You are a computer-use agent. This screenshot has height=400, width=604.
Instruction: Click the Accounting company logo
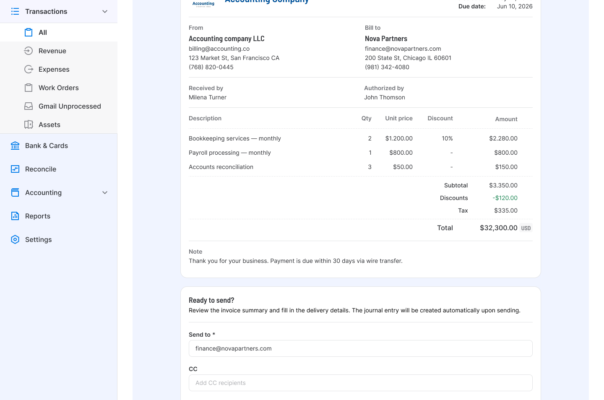[x=203, y=3]
